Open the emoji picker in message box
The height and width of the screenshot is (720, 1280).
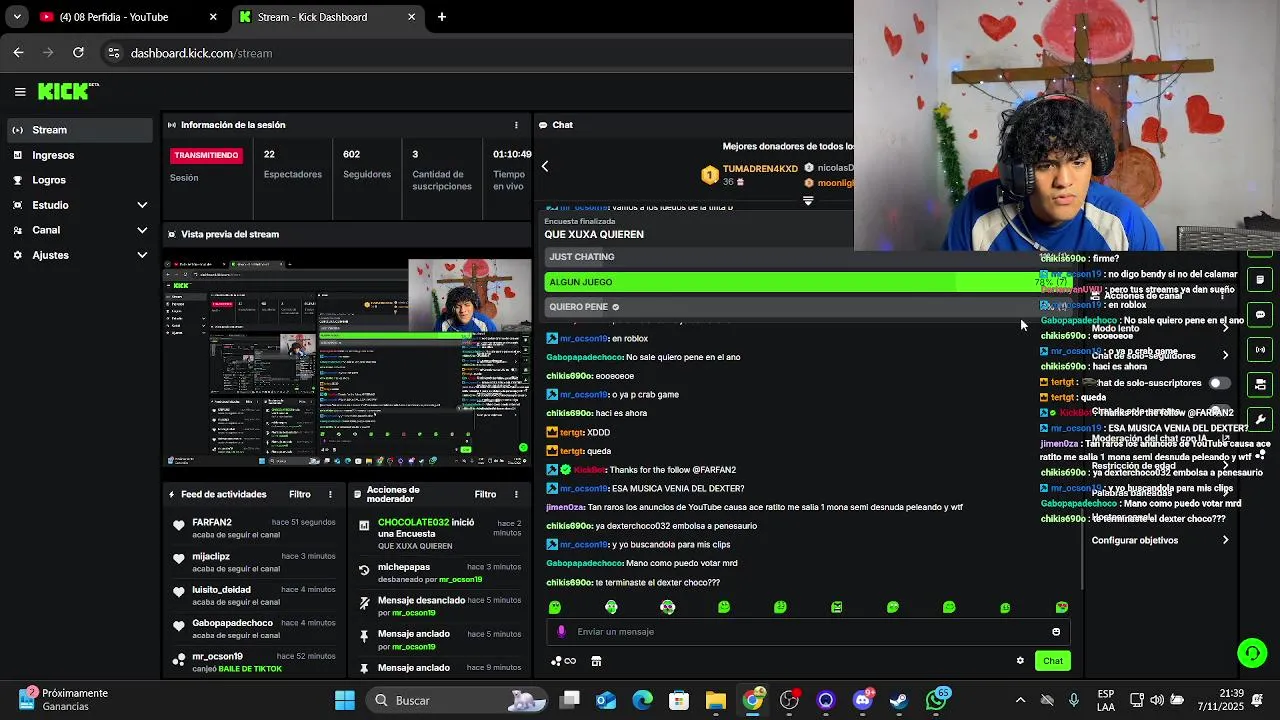tap(1056, 631)
